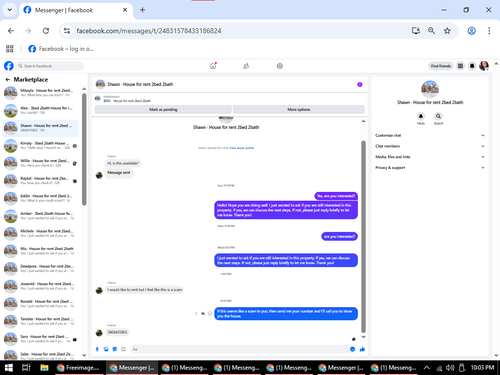Show hidden system tray icons chevron

click(x=426, y=368)
